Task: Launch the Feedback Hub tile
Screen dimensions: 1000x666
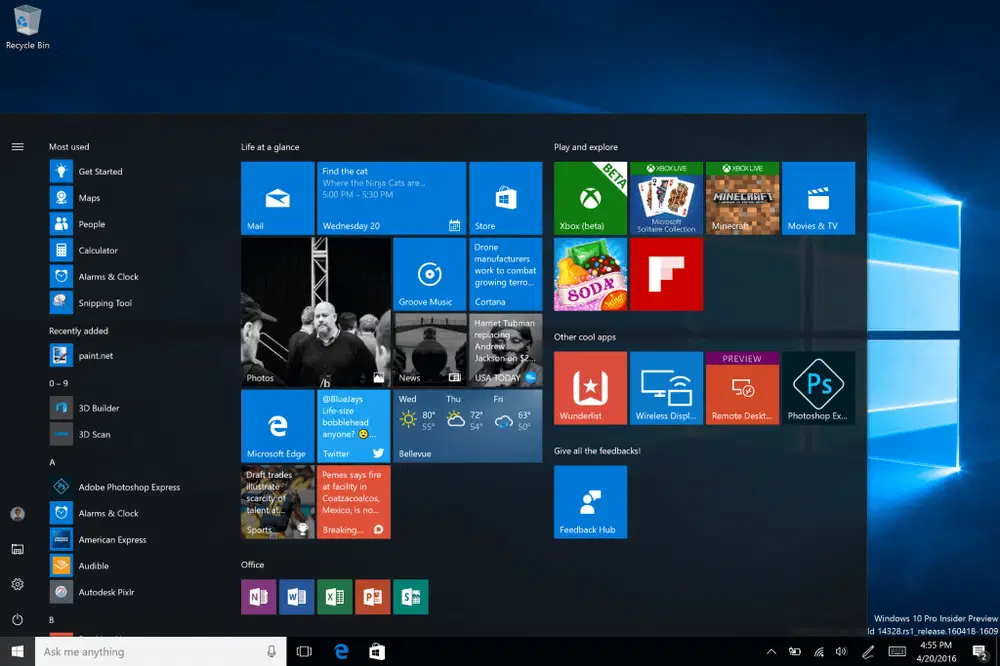Action: pyautogui.click(x=590, y=501)
